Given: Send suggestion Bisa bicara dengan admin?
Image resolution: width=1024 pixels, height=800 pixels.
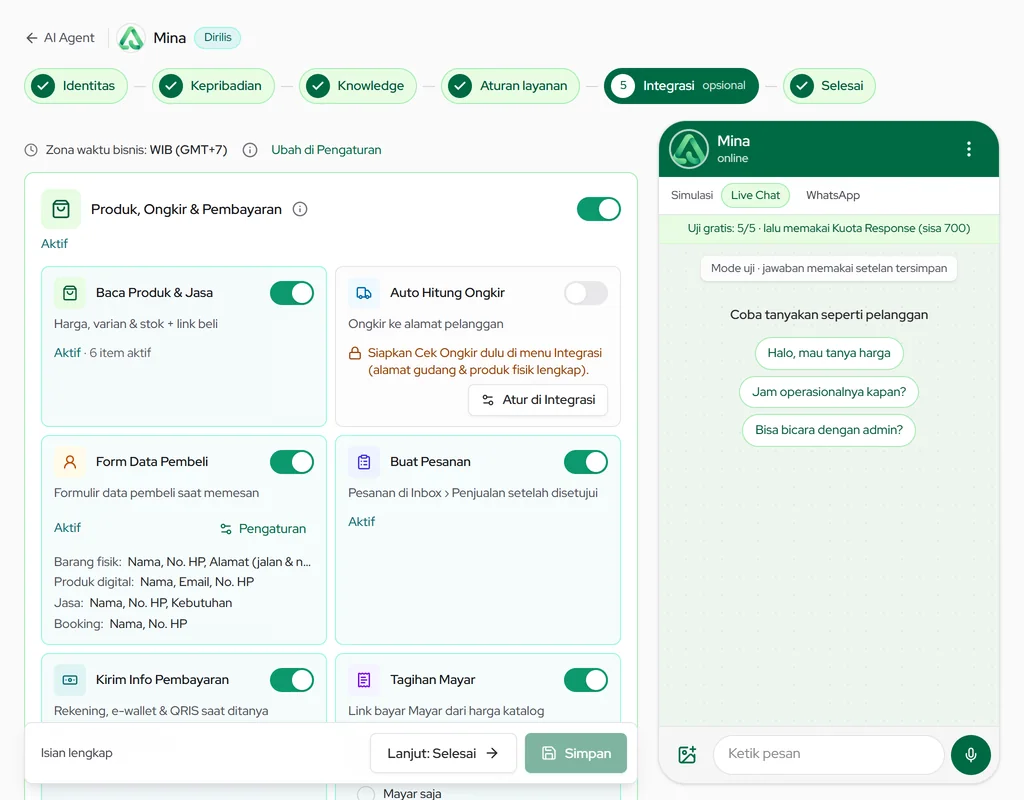Looking at the screenshot, I should pyautogui.click(x=829, y=430).
